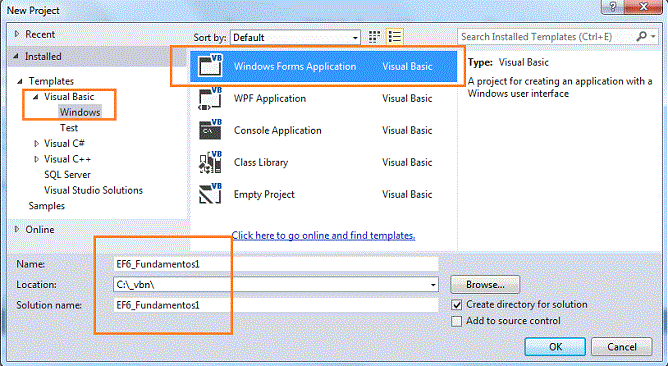668x366 pixels.
Task: Click the Empty Project template icon
Action: [210, 194]
